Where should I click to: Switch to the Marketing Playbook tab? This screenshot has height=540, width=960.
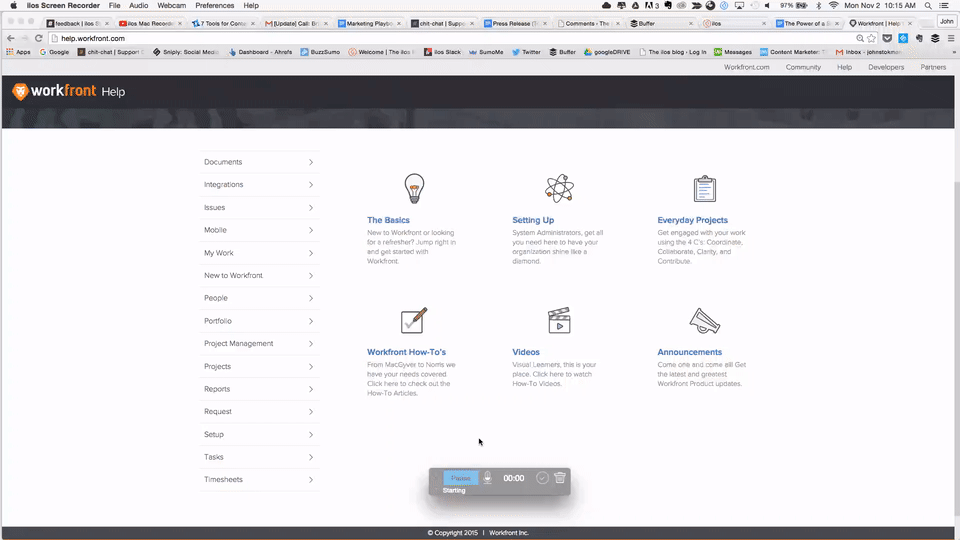tap(369, 23)
